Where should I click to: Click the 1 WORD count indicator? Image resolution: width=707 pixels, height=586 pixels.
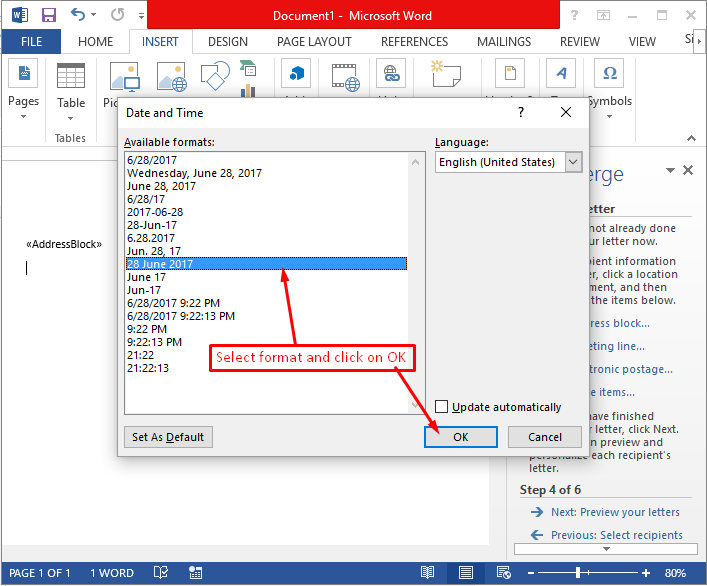click(x=112, y=573)
